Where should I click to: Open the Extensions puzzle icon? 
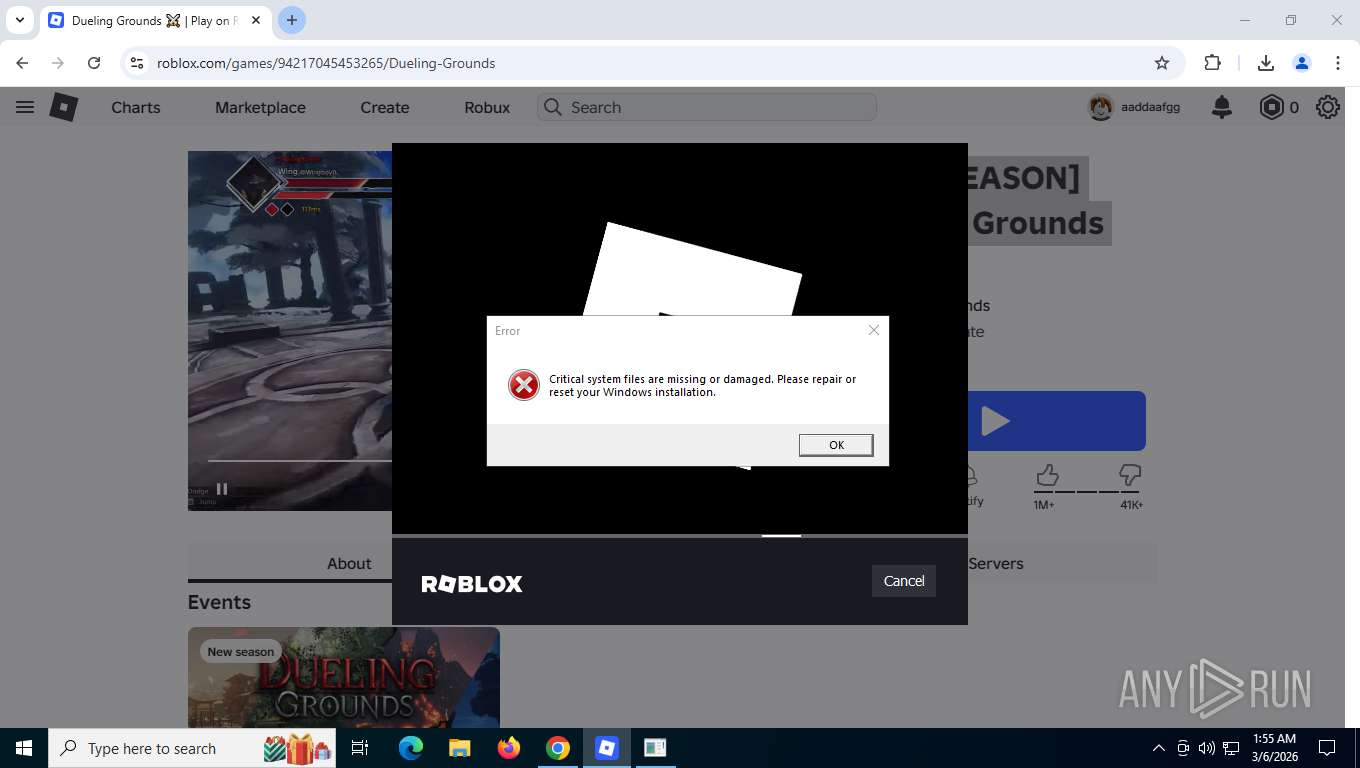pos(1212,63)
